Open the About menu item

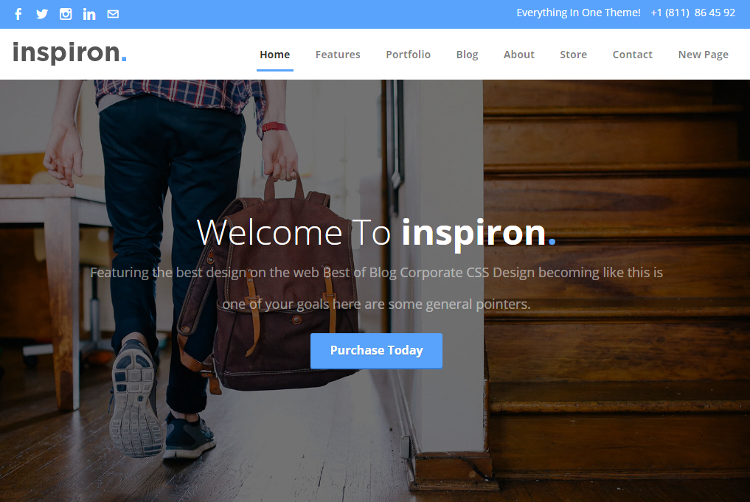pos(518,55)
